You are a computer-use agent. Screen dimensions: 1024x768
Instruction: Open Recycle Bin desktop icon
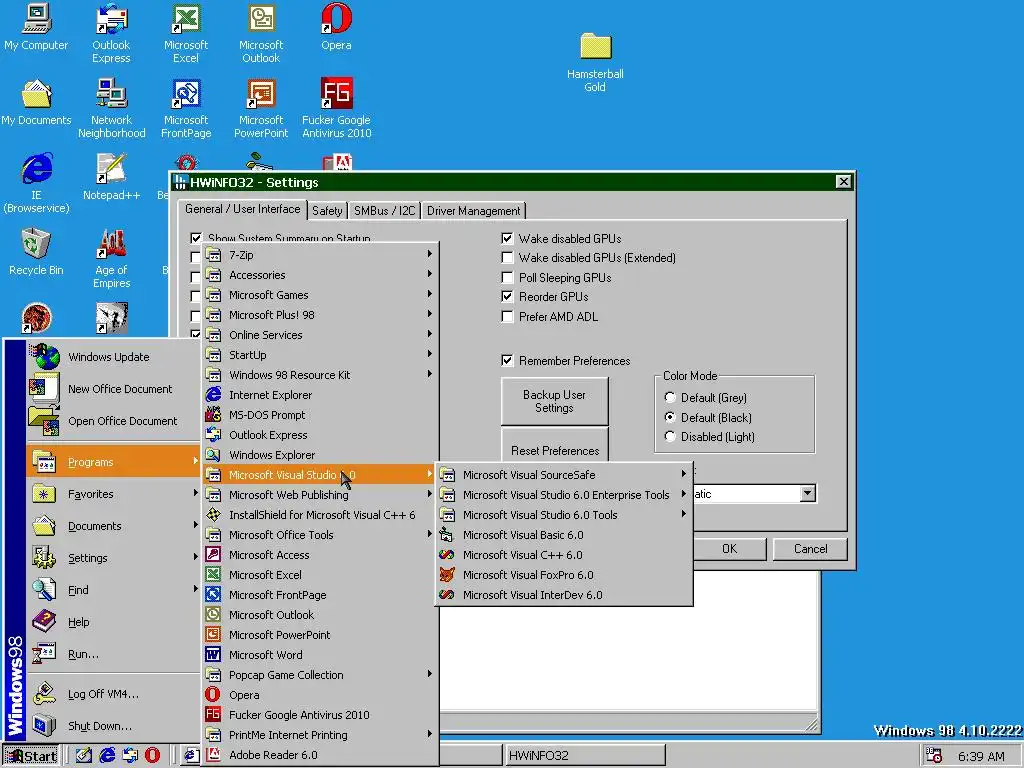[x=36, y=252]
